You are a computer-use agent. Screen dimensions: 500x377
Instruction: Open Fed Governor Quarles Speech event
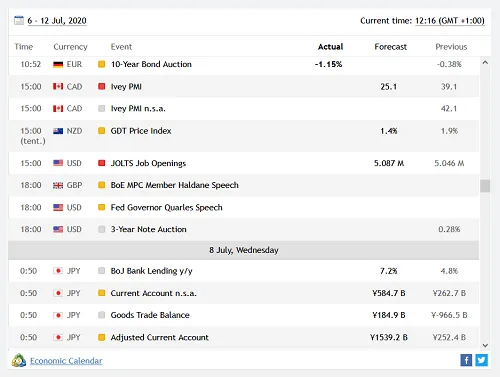point(167,208)
